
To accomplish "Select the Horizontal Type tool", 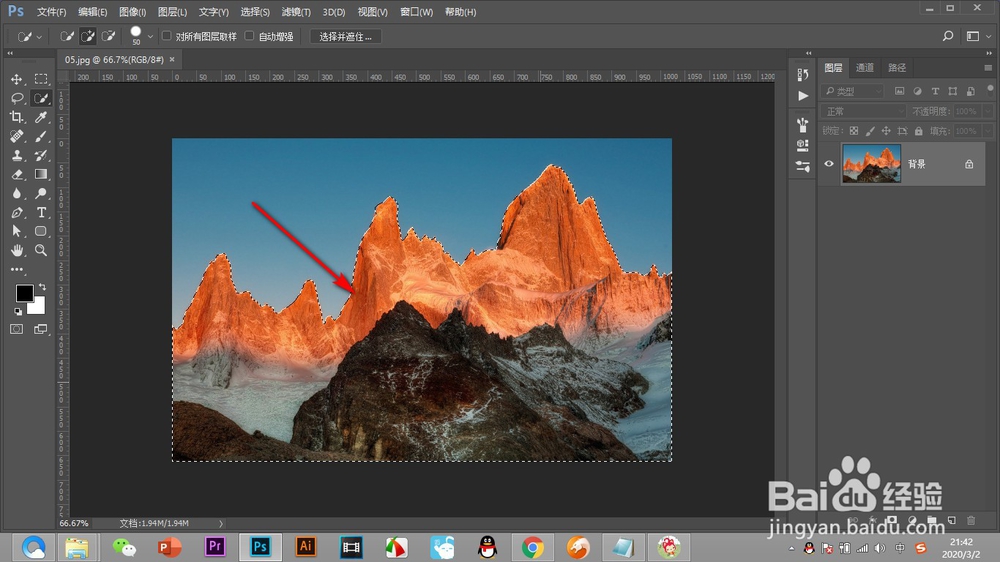I will 41,212.
